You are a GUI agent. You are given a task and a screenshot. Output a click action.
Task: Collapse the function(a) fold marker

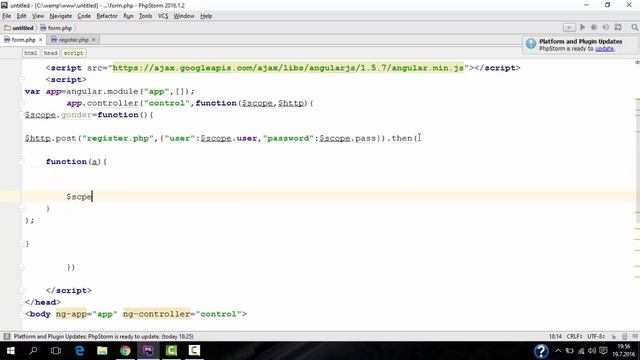tap(22, 162)
